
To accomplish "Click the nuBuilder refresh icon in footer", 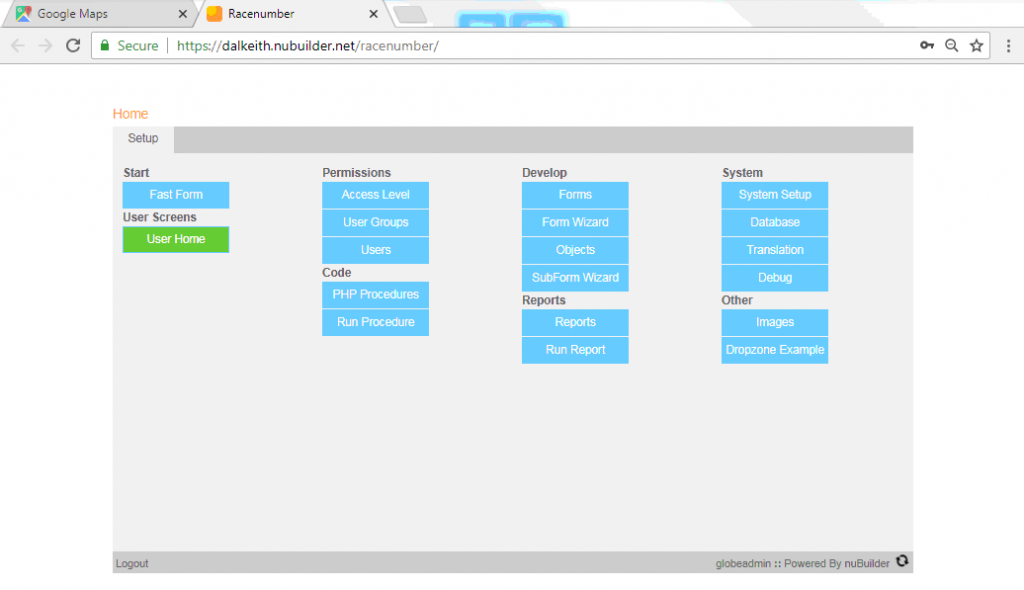I will coord(902,561).
